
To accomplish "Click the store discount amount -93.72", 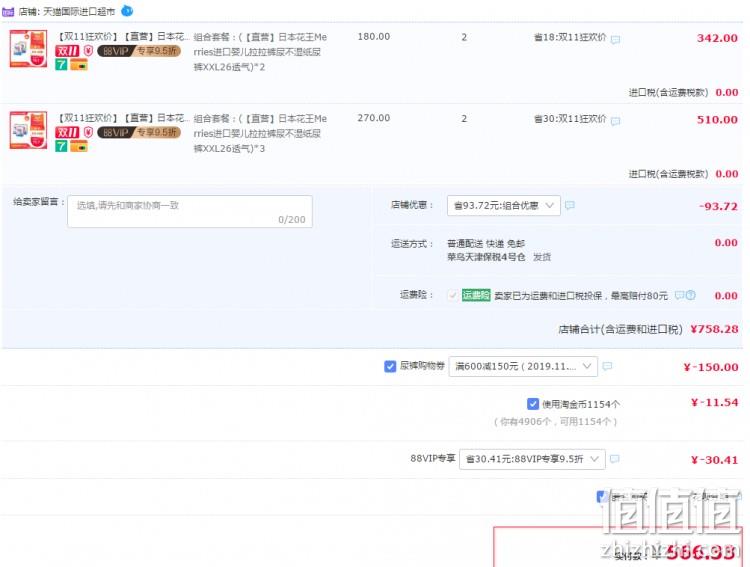I will pos(718,207).
